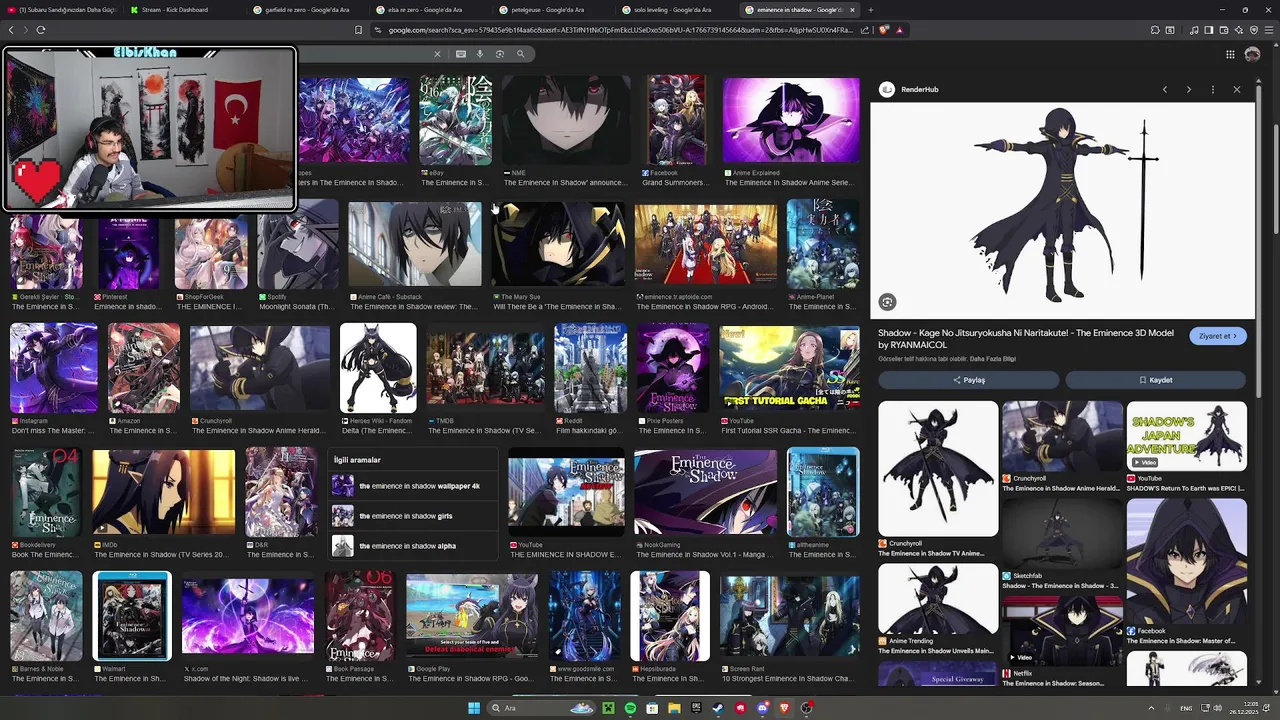Click the taskbar Ara search box

coord(541,708)
